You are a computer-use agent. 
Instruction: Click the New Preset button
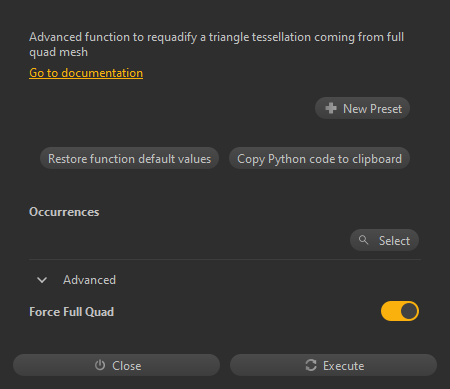coord(362,108)
